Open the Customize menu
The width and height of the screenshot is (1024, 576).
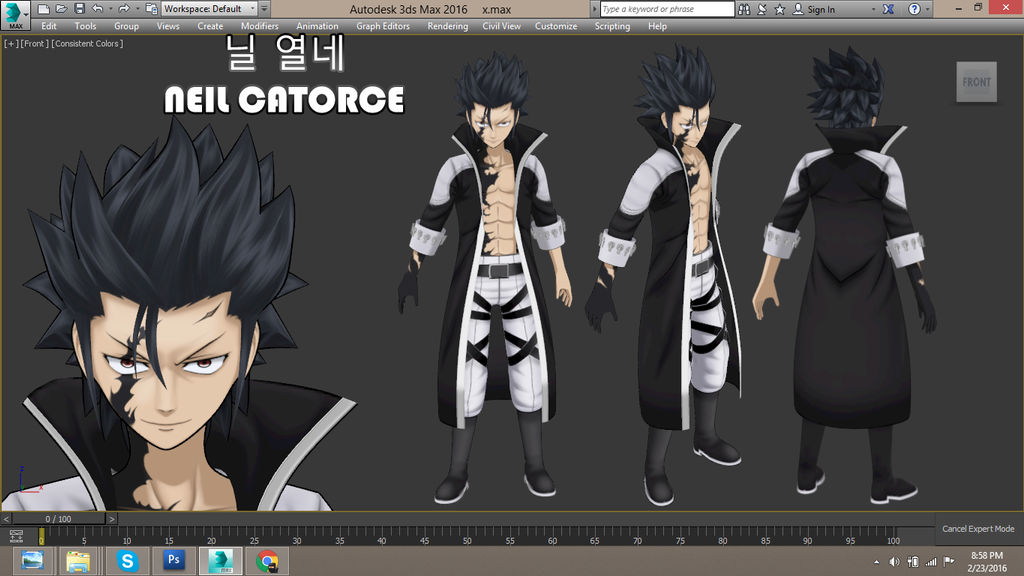[x=556, y=26]
